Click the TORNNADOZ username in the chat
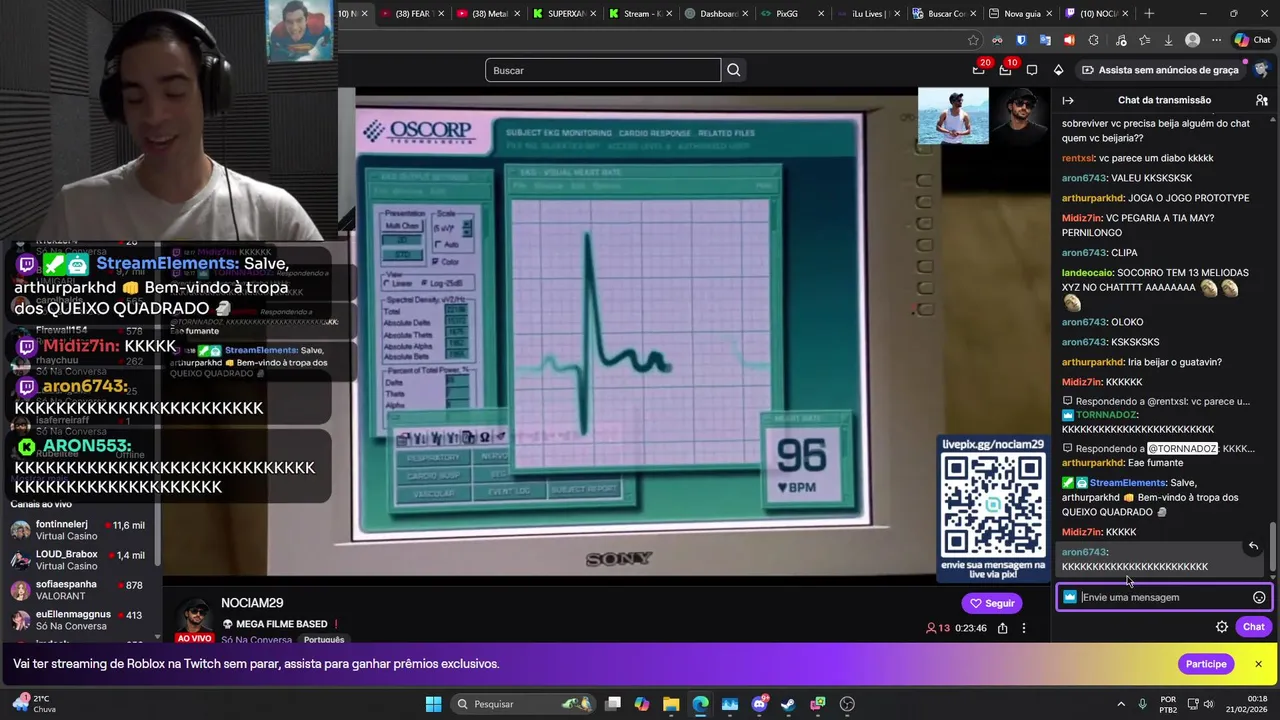1280x720 pixels. tap(1106, 415)
